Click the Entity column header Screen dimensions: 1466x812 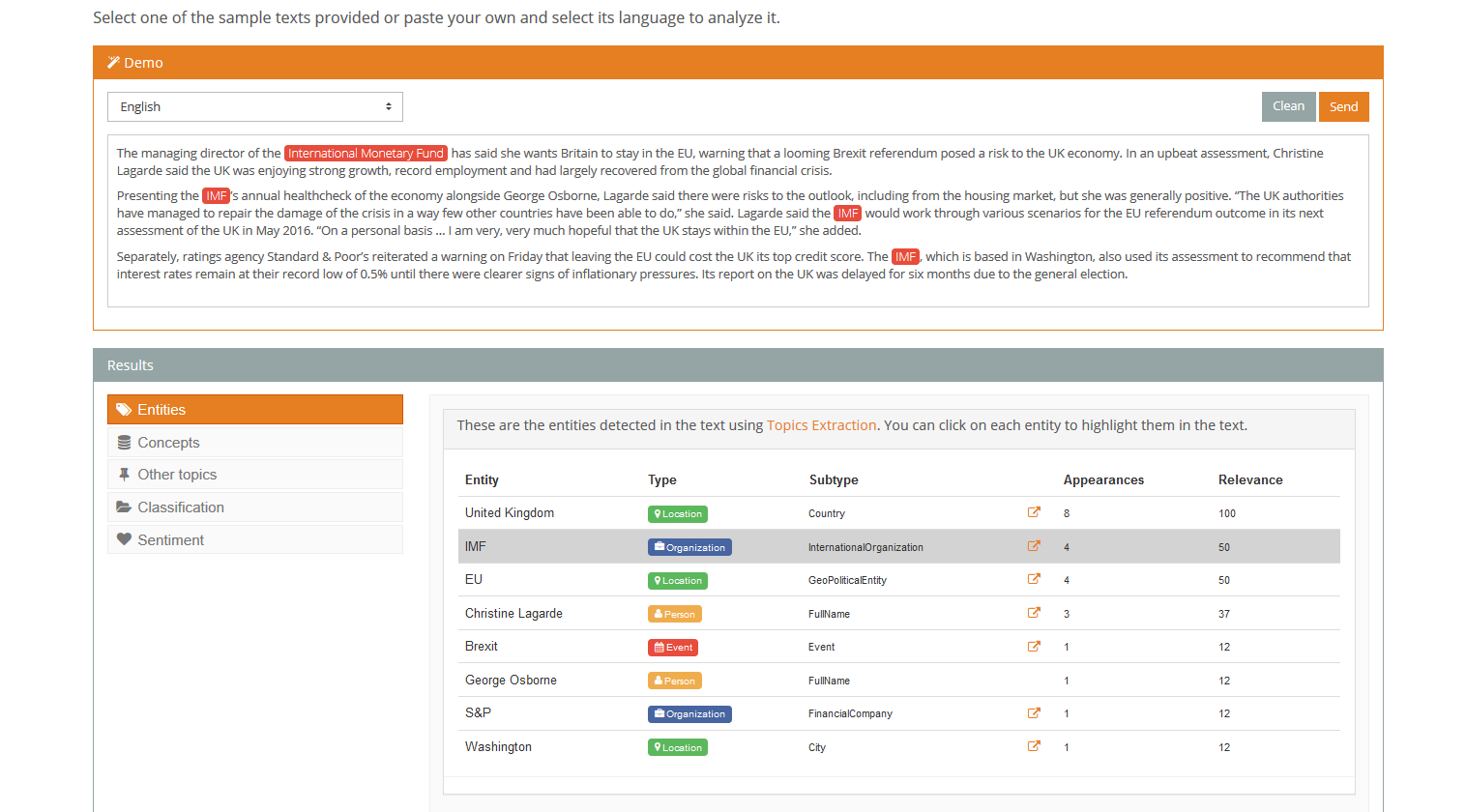point(482,480)
